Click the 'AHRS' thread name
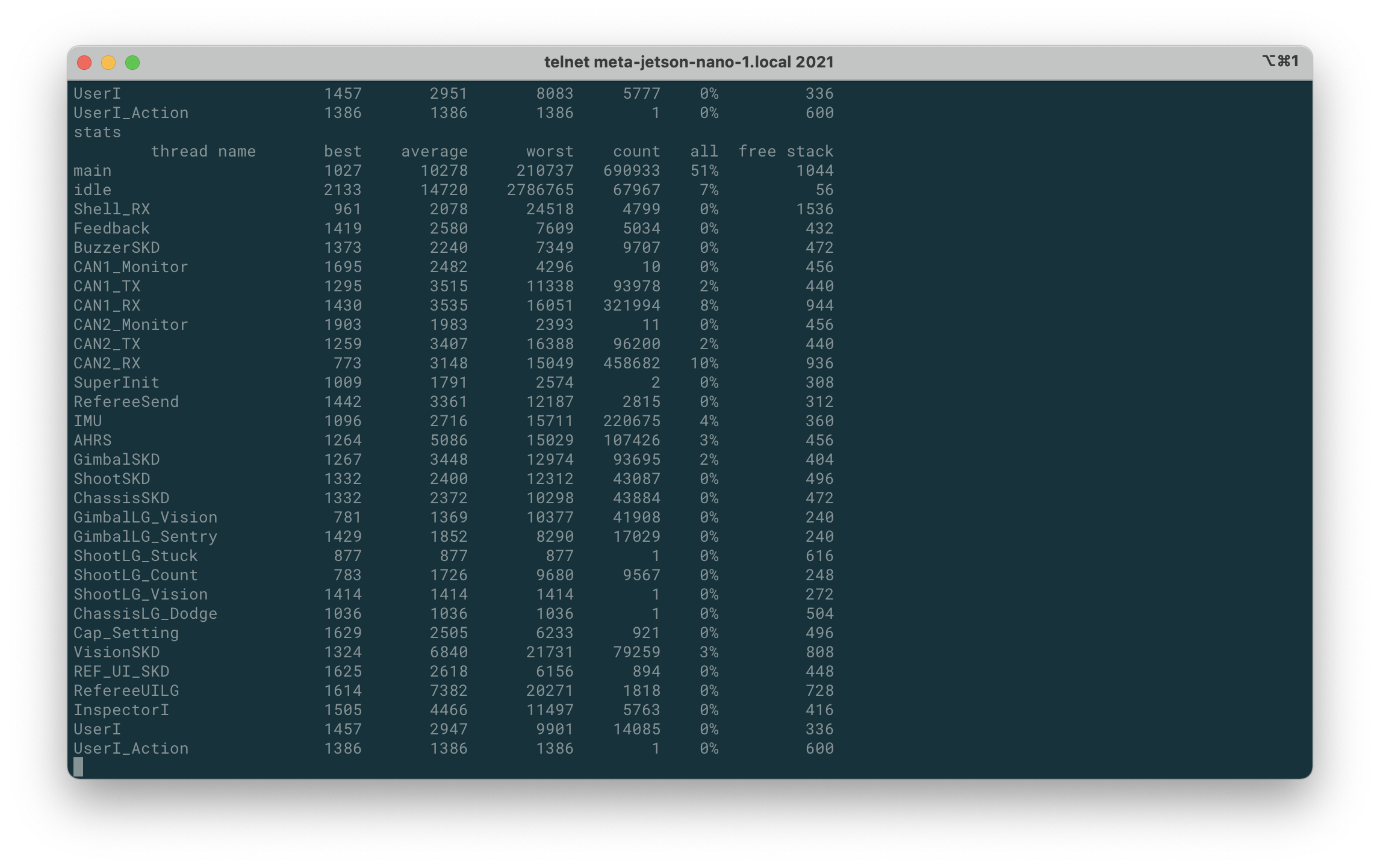The height and width of the screenshot is (868, 1380). point(93,440)
